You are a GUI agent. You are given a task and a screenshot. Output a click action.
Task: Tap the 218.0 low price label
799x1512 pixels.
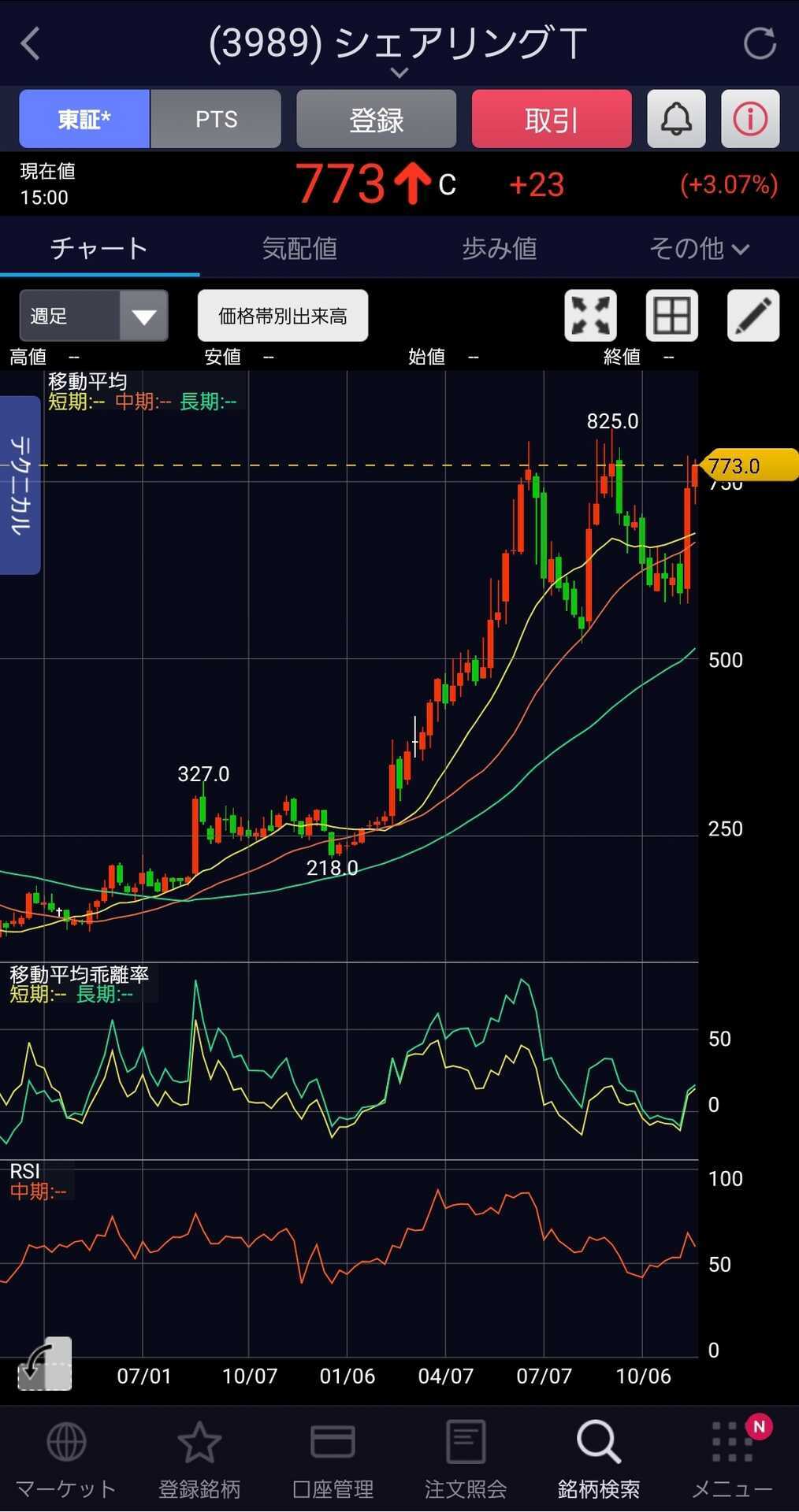point(332,868)
